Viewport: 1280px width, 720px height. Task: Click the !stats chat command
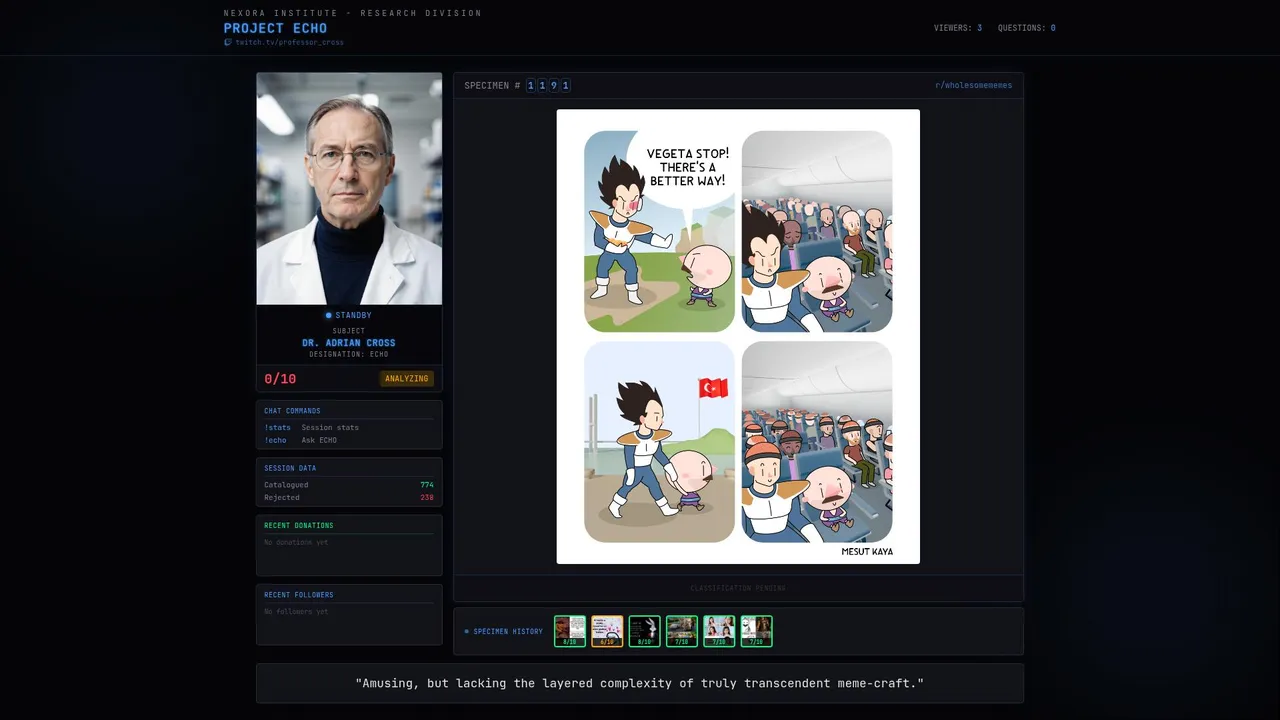coord(277,428)
